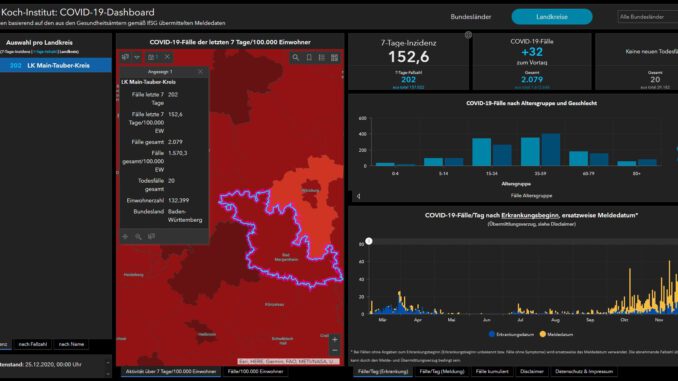Click the Bundesland Baden-Württemberg popup value
The width and height of the screenshot is (678, 381).
[x=185, y=216]
